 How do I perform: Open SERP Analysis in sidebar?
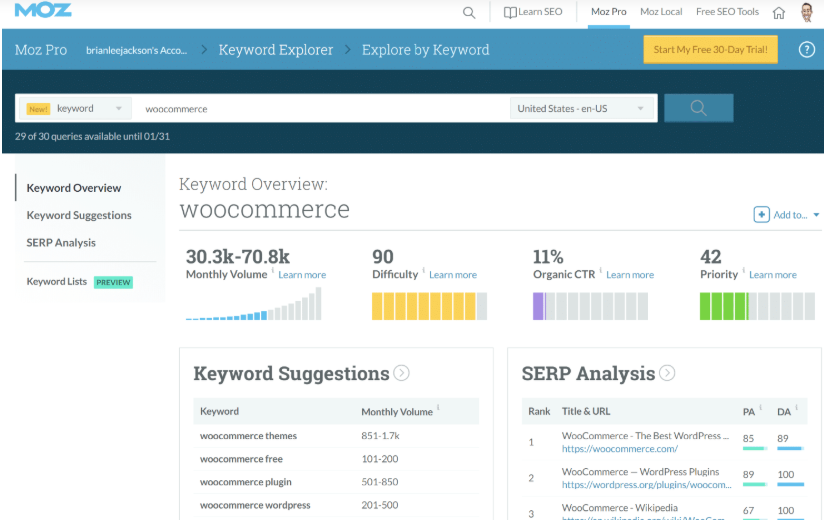[61, 243]
